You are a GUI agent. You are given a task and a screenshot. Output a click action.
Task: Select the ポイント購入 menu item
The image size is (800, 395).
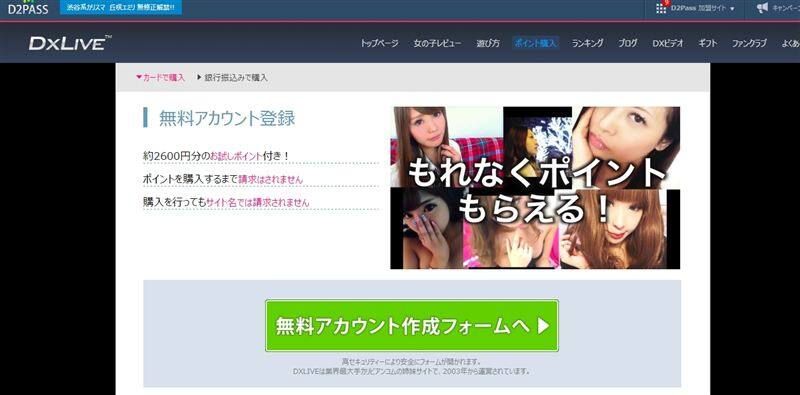pos(536,43)
